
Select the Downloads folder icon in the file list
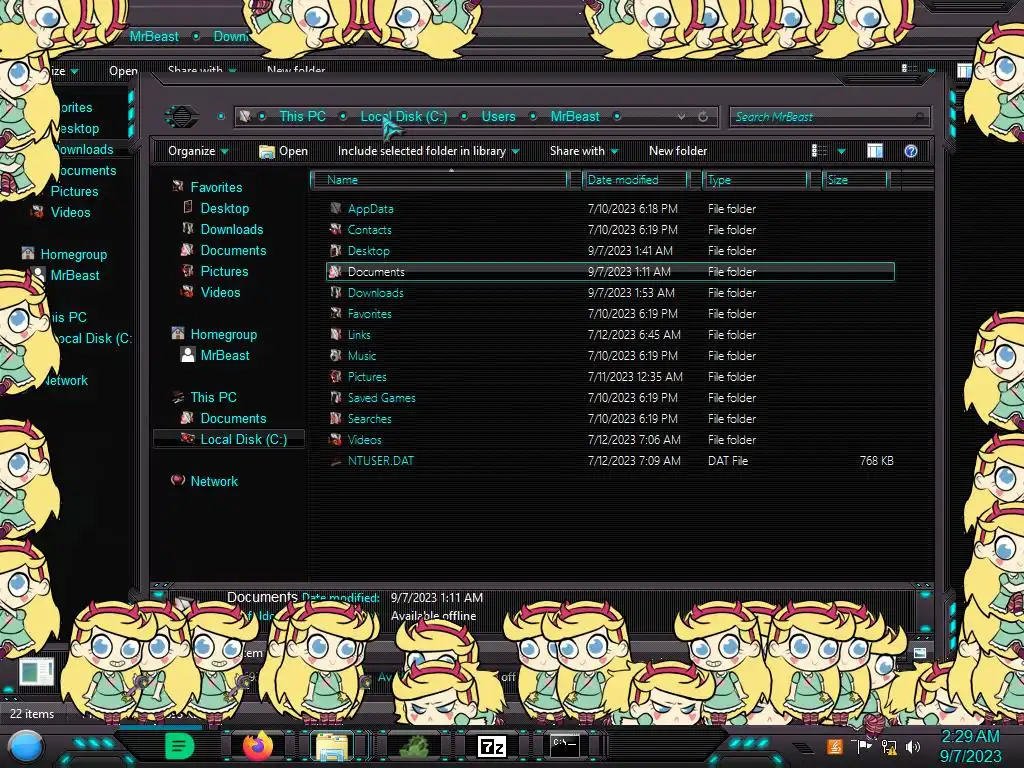(336, 293)
